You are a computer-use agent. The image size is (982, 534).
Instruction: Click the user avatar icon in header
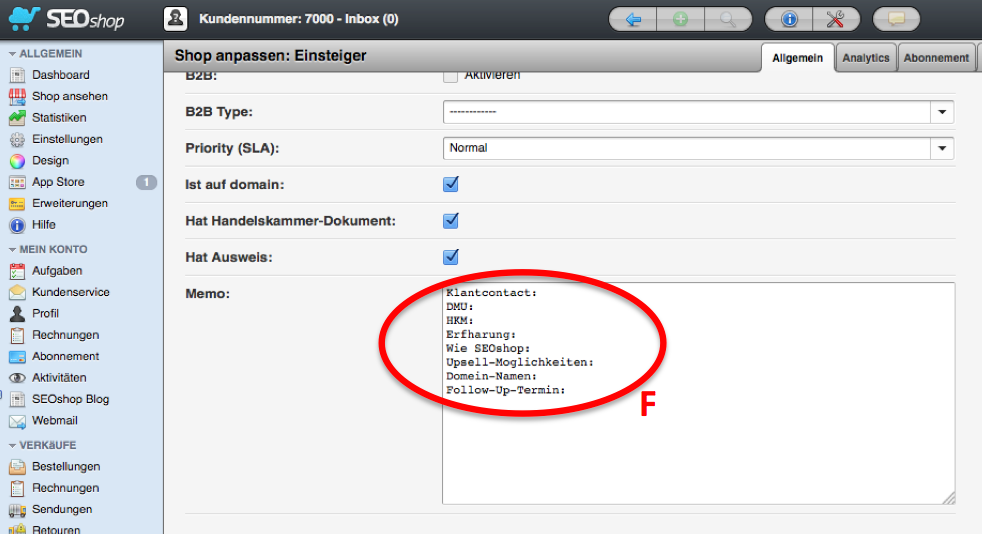coord(175,18)
